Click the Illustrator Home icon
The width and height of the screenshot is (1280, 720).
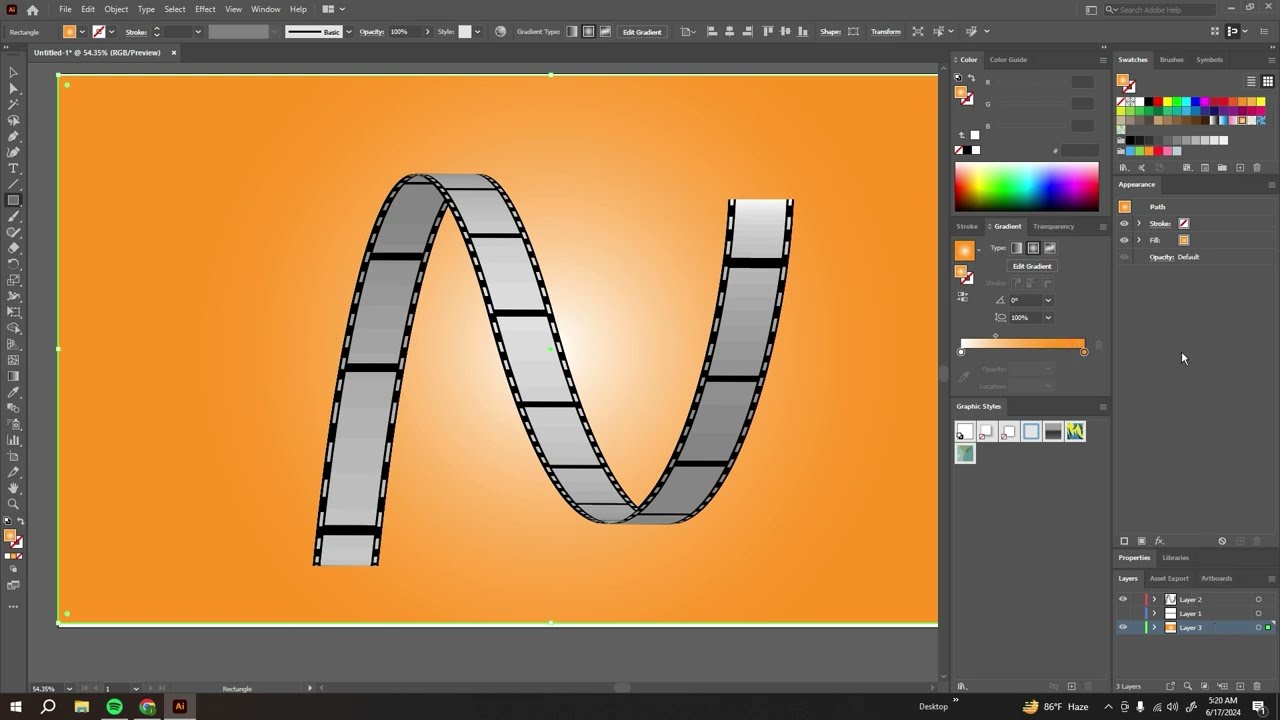[32, 9]
